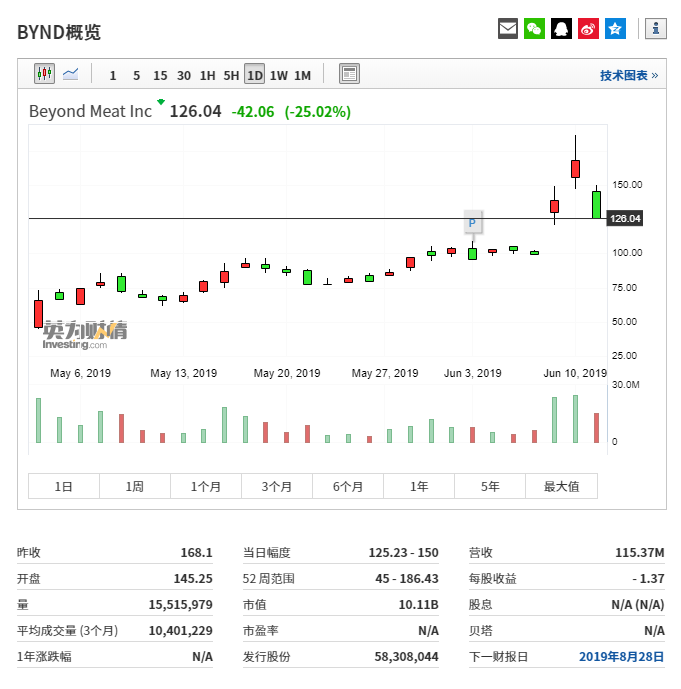Viewport: 681px width, 689px height.
Task: Set the chart range to 最大值
Action: point(561,486)
